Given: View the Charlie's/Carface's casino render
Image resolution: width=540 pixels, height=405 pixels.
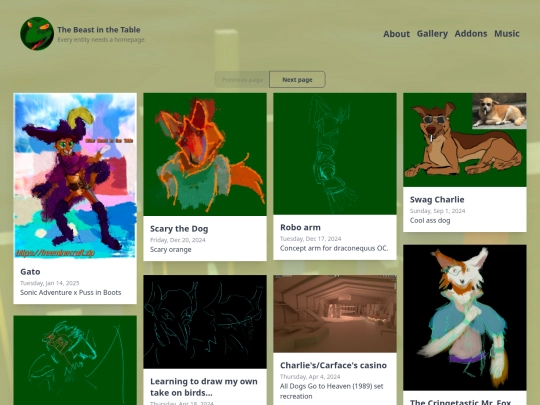Looking at the screenshot, I should click(335, 314).
